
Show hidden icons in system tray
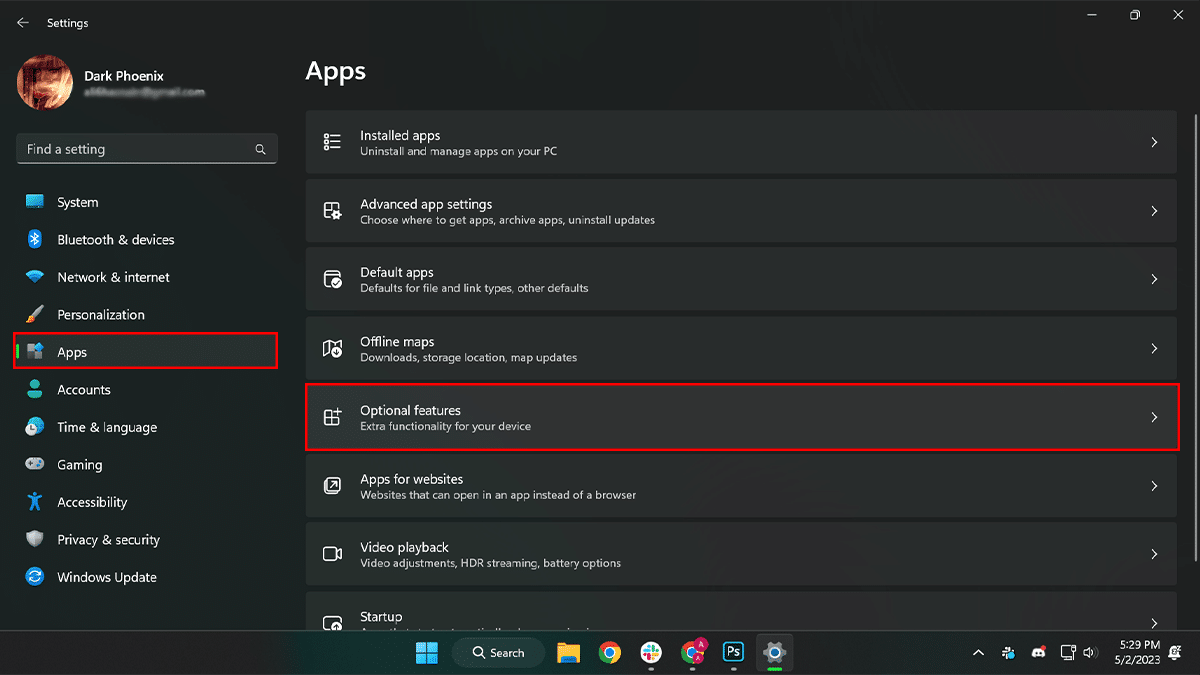click(x=977, y=652)
